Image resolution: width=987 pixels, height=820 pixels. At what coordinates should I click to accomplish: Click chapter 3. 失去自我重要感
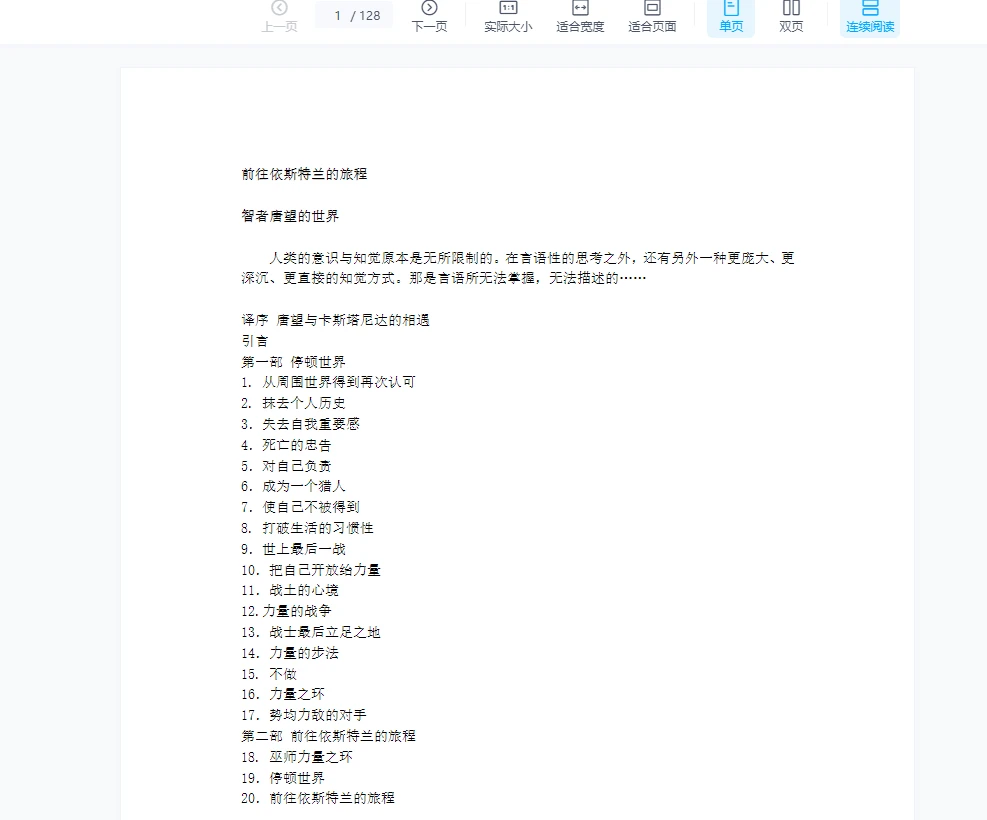300,424
